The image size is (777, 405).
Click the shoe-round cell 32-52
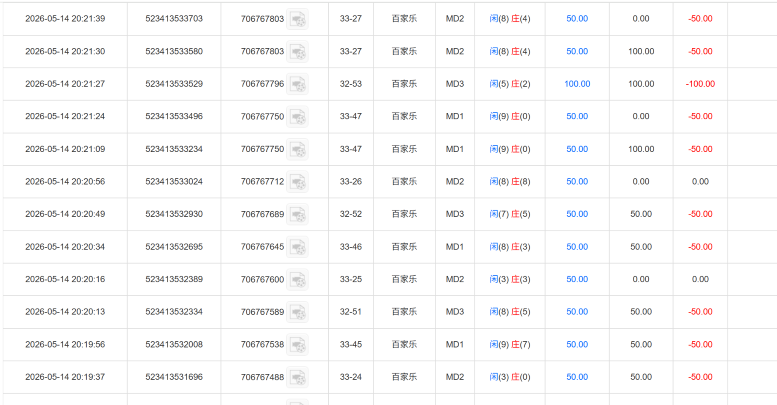[x=351, y=214]
